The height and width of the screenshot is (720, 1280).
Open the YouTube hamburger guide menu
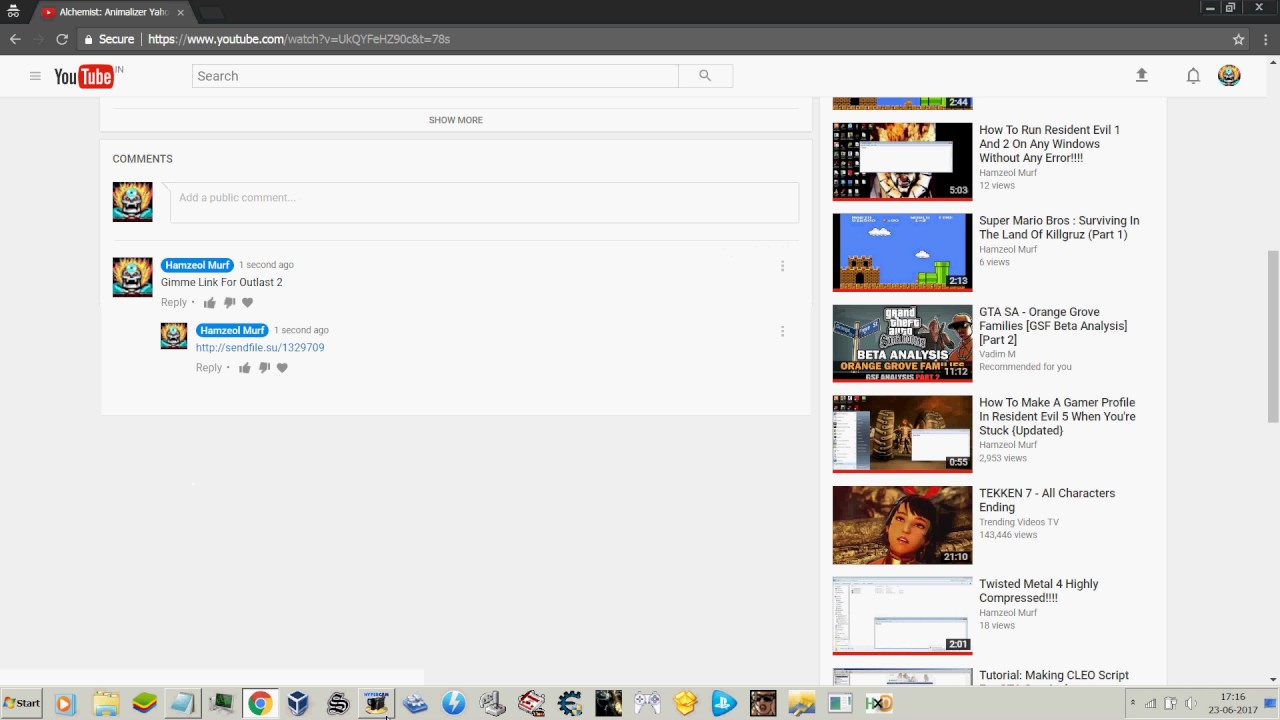click(x=35, y=76)
